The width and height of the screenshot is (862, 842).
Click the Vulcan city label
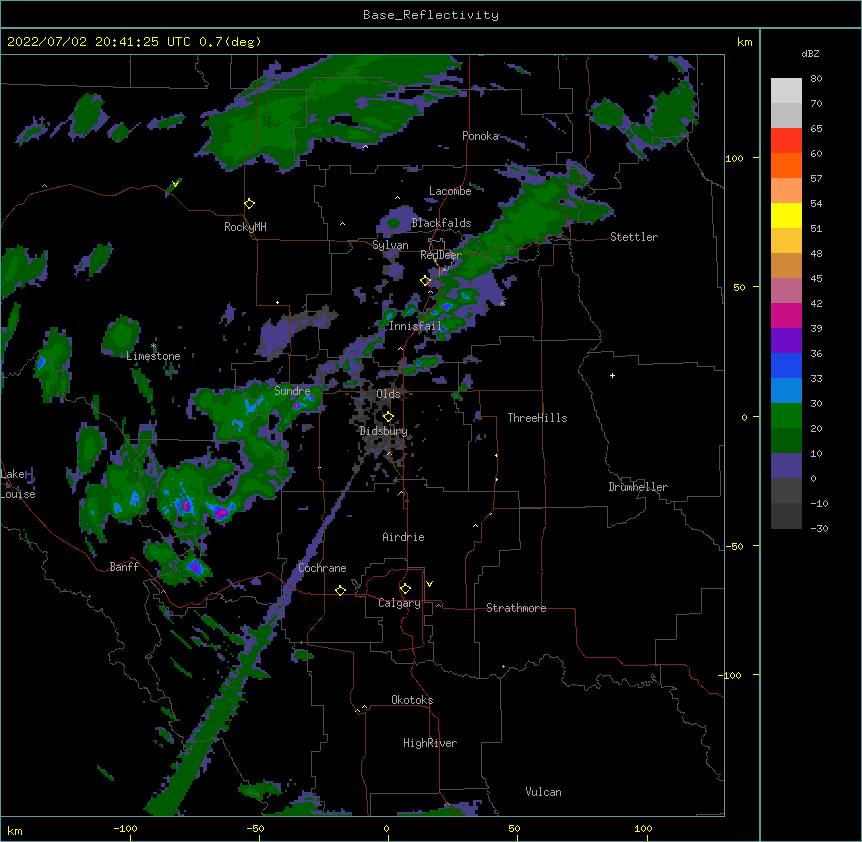[x=543, y=792]
